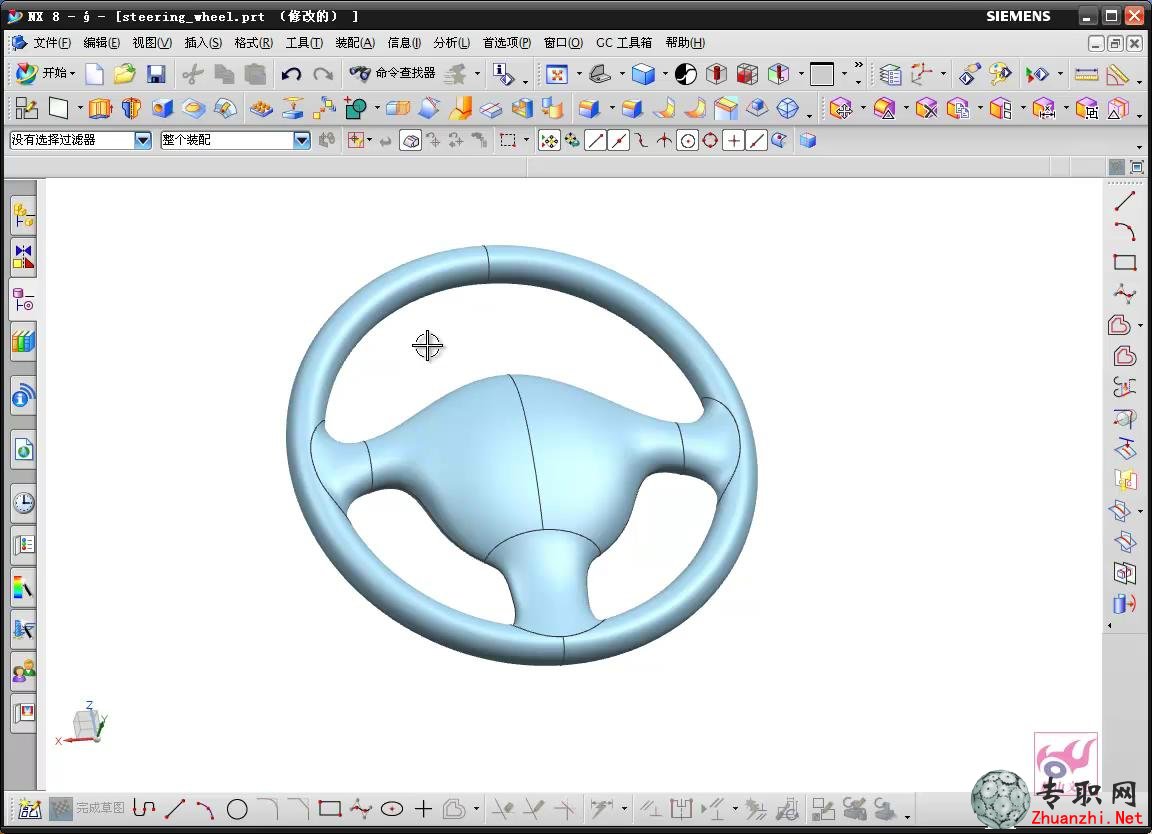1152x834 pixels.
Task: Toggle the endpoint snap point
Action: tap(595, 140)
